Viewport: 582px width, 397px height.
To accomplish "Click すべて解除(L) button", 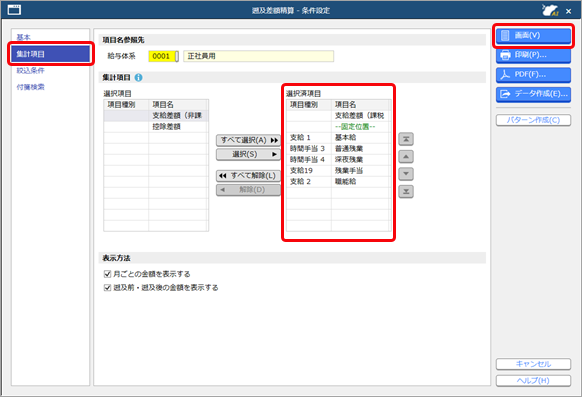I will pos(248,175).
